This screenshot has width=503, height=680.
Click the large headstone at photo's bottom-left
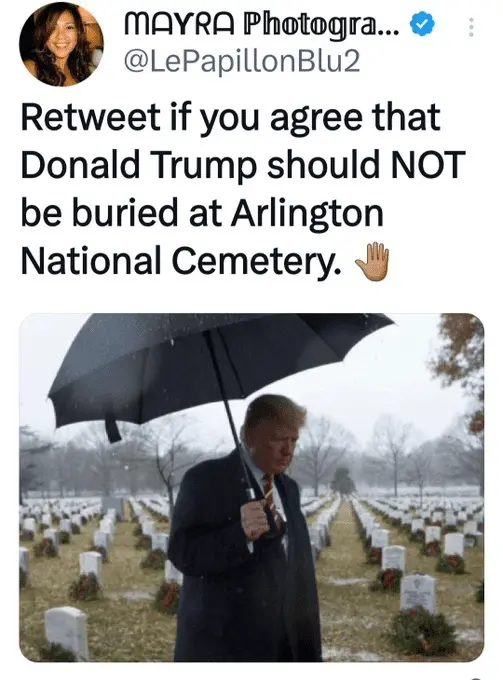click(67, 632)
